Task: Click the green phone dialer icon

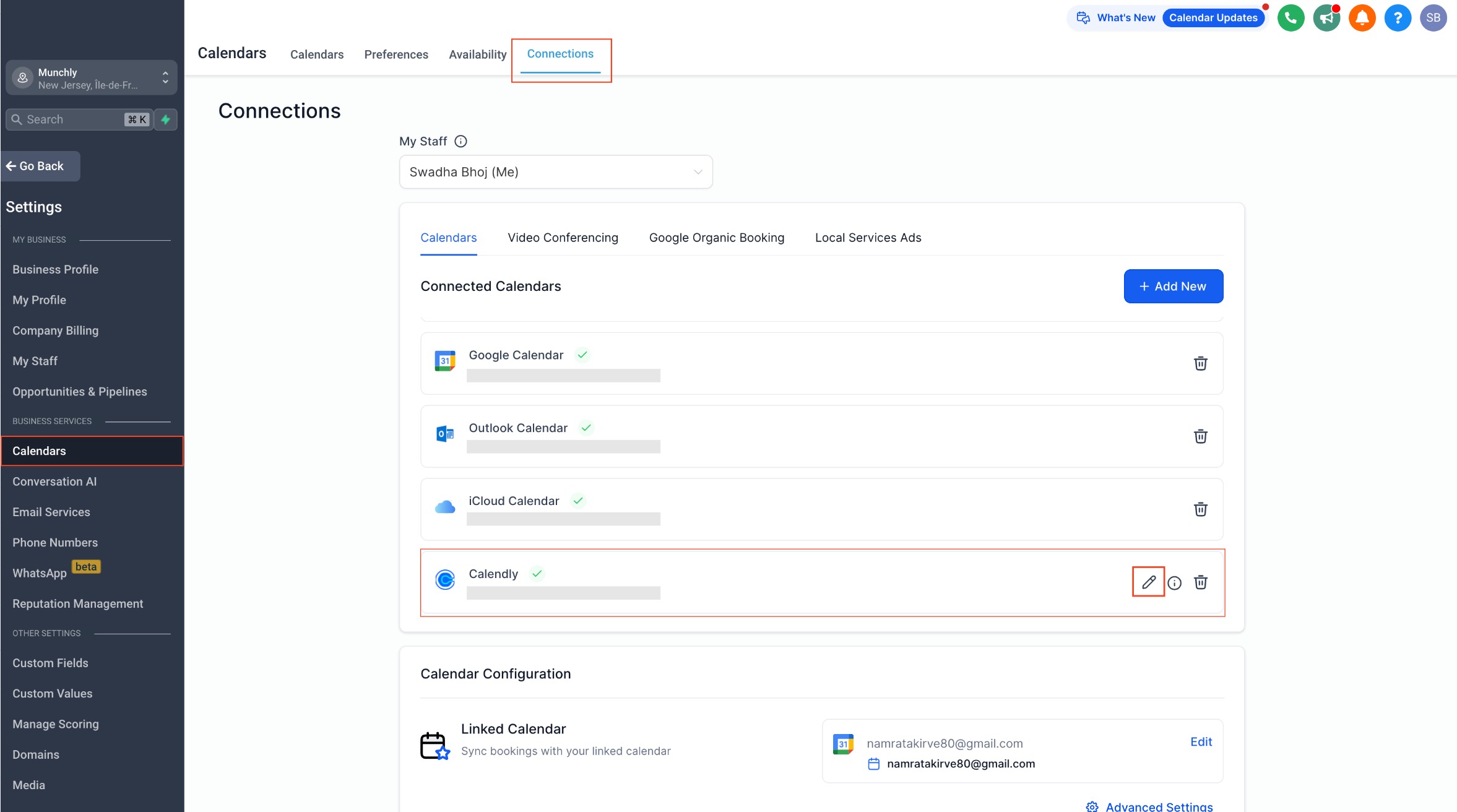Action: point(1291,18)
